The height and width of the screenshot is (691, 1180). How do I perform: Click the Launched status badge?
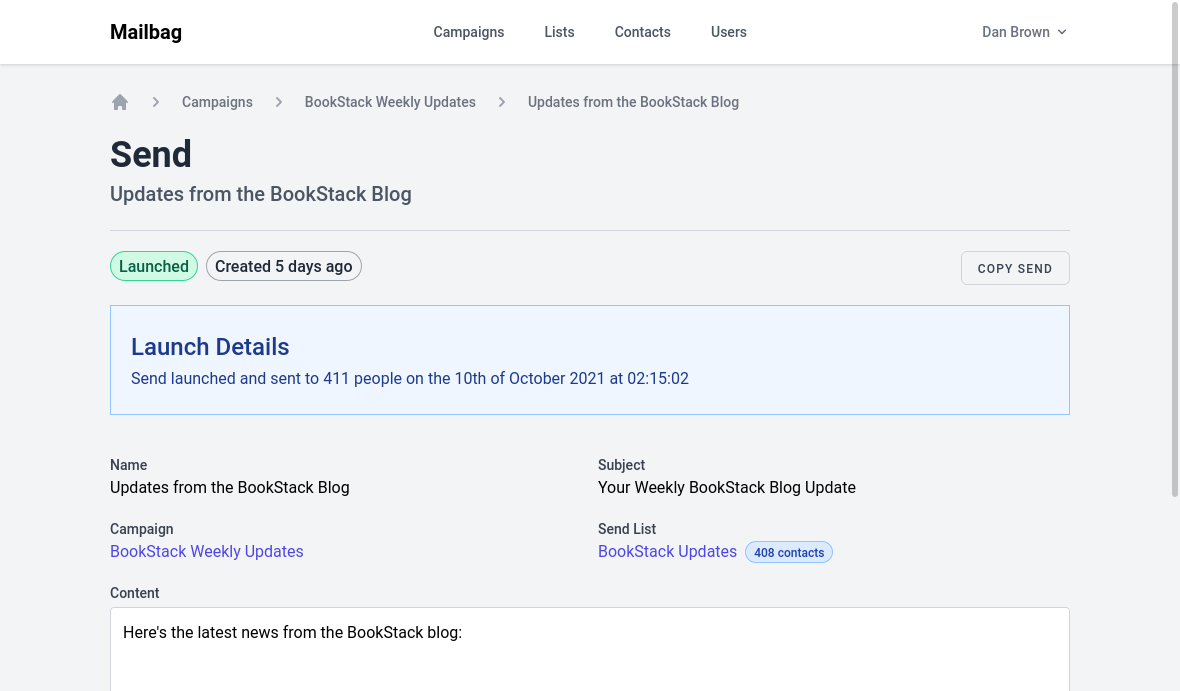(154, 266)
